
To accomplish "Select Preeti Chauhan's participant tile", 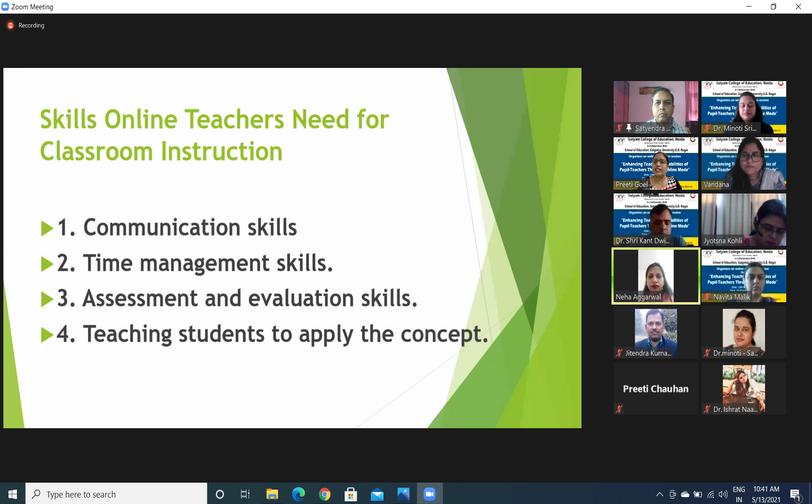I will (655, 388).
